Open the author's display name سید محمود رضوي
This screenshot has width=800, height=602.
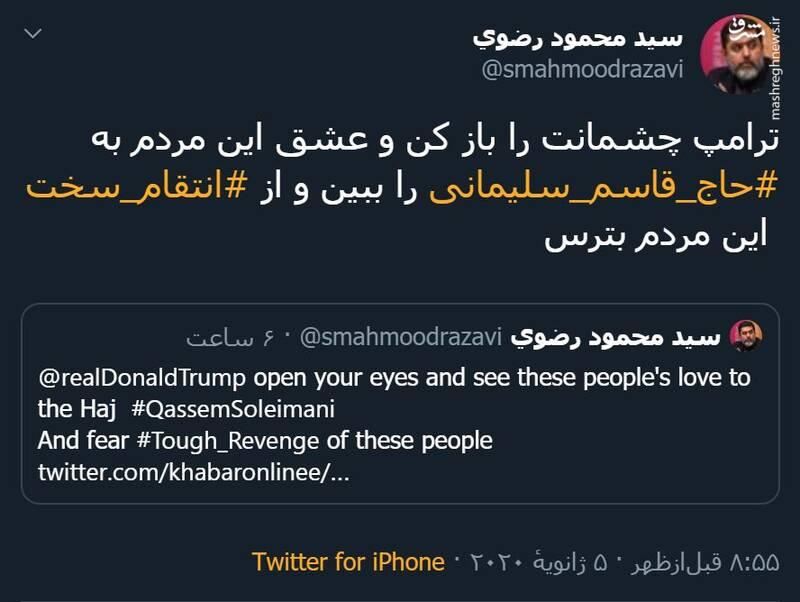577,38
